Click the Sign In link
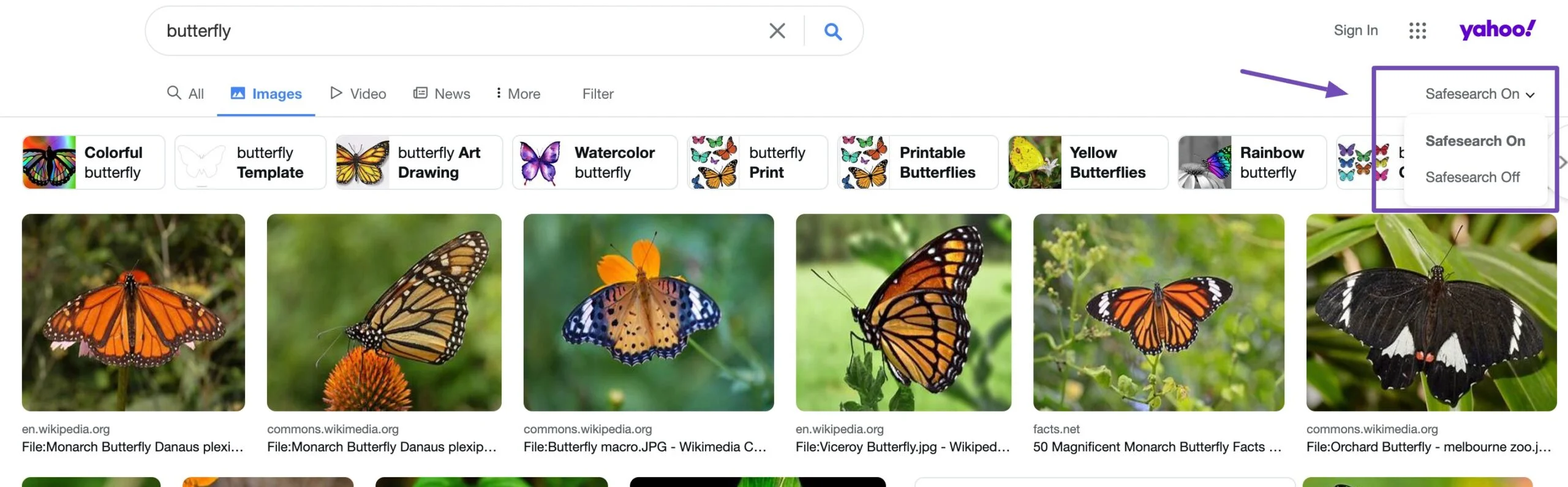1568x487 pixels. [1355, 31]
